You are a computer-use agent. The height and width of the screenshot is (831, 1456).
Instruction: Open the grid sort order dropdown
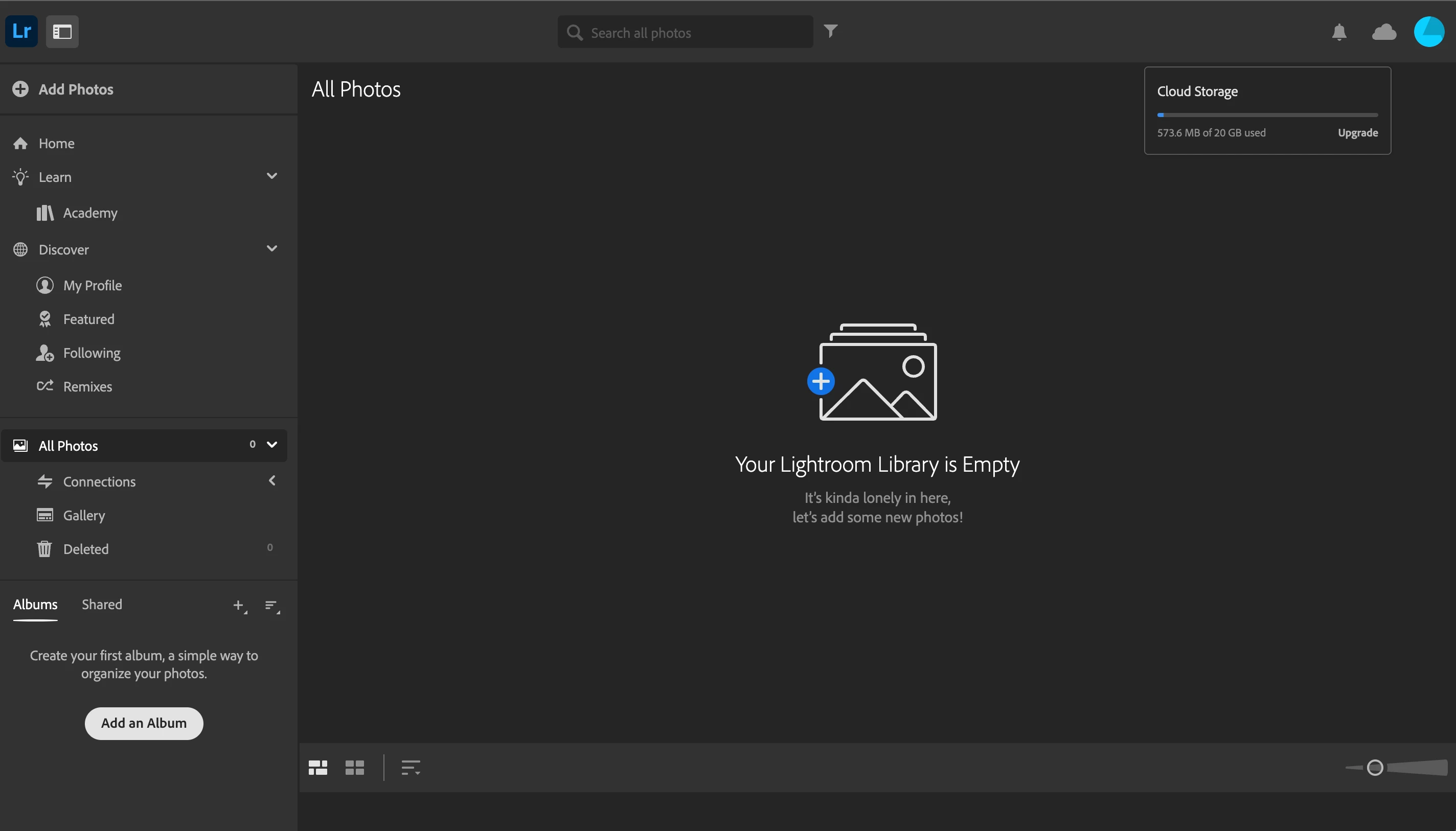coord(411,768)
